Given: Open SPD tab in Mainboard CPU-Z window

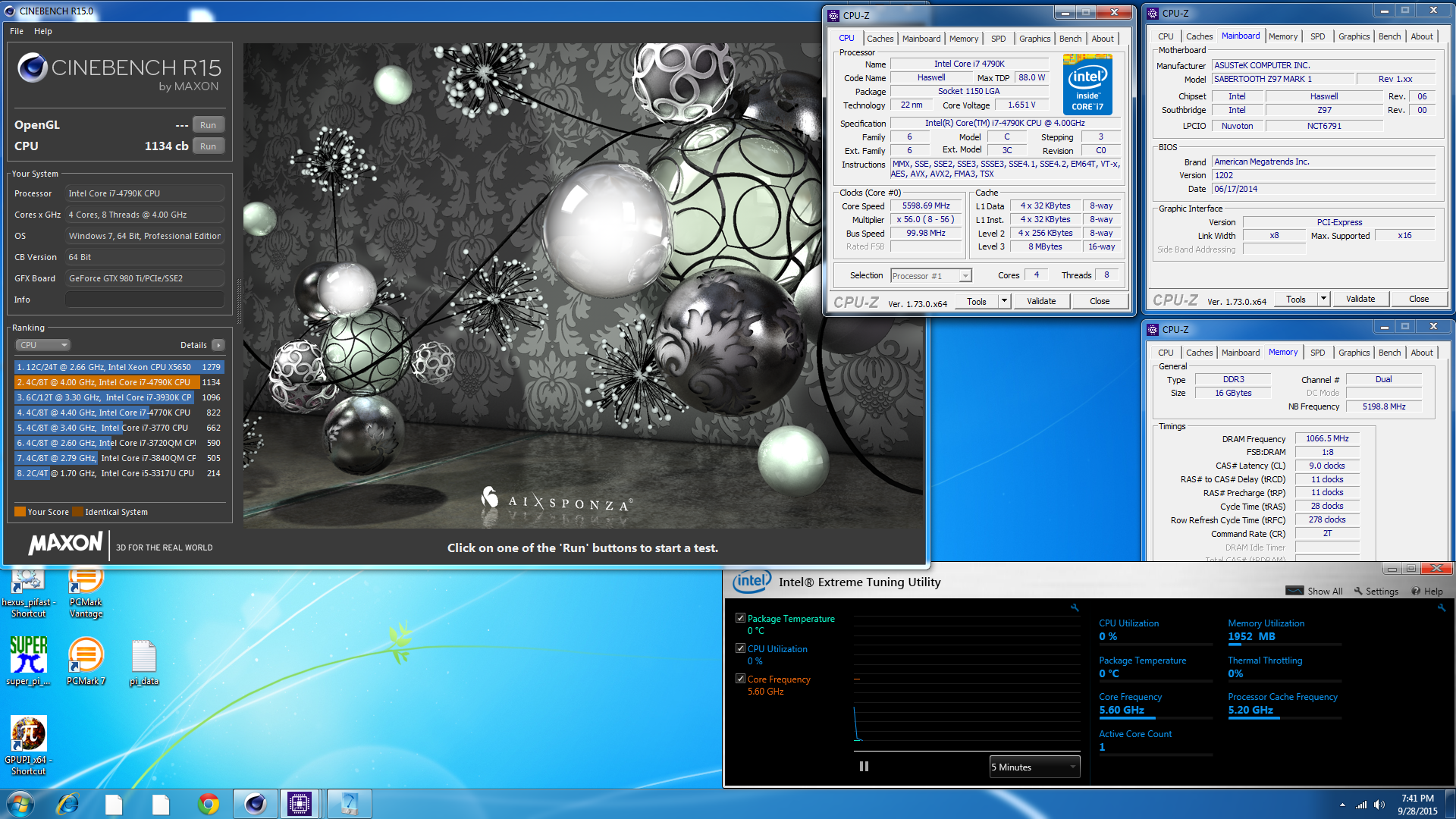Looking at the screenshot, I should (x=1317, y=36).
